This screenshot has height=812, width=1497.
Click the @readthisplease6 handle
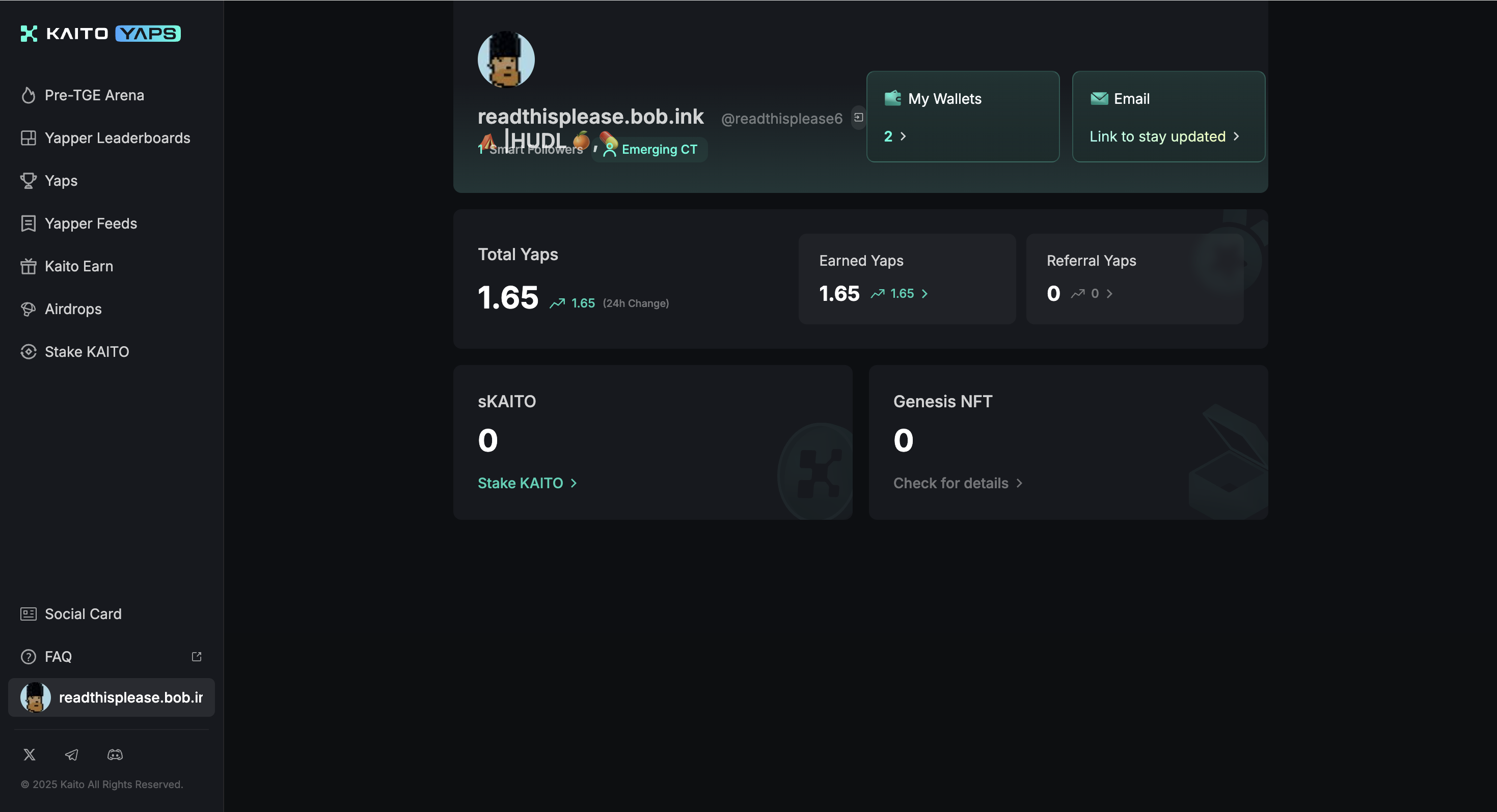[x=782, y=119]
